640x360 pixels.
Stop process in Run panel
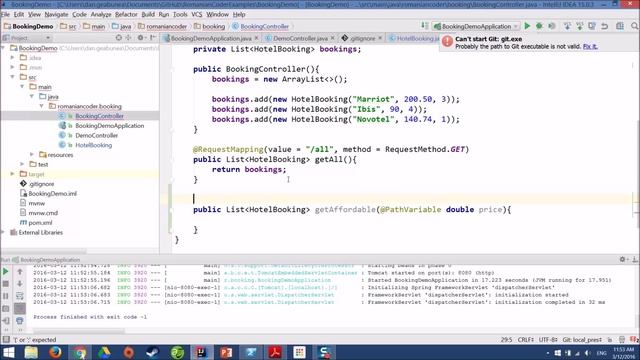(x=6, y=284)
